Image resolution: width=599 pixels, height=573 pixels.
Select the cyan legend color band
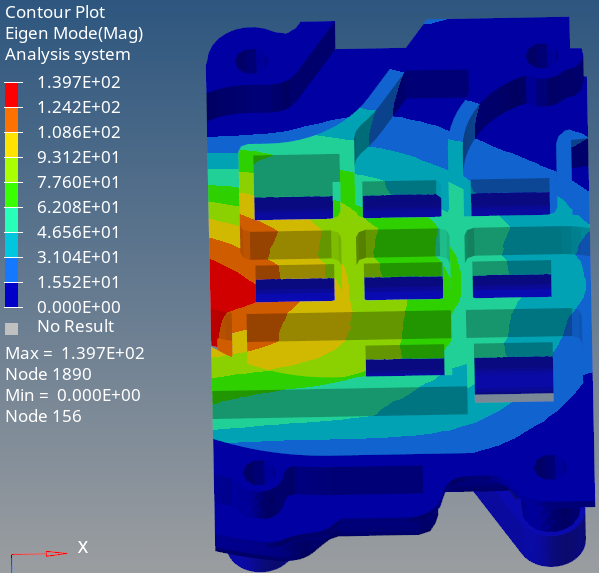click(x=11, y=244)
